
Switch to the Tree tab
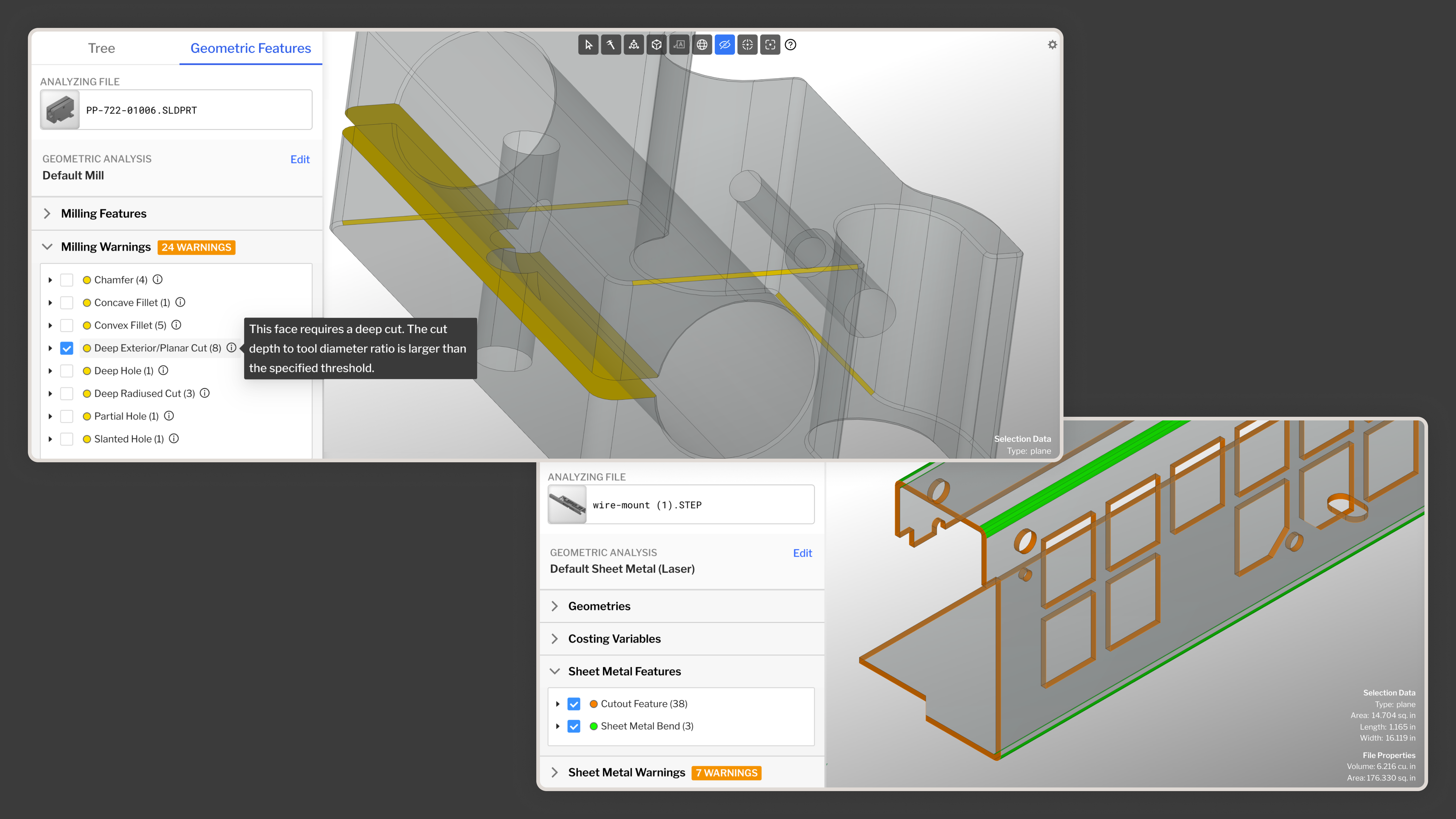pyautogui.click(x=101, y=48)
